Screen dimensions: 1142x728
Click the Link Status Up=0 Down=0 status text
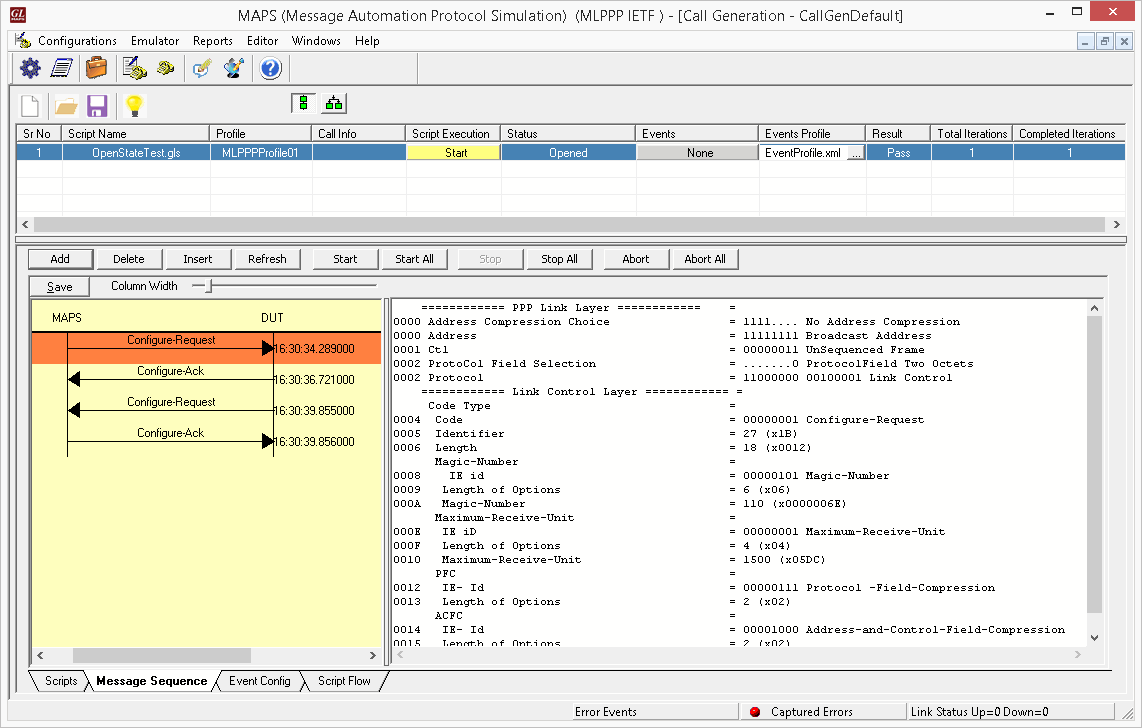tap(980, 712)
